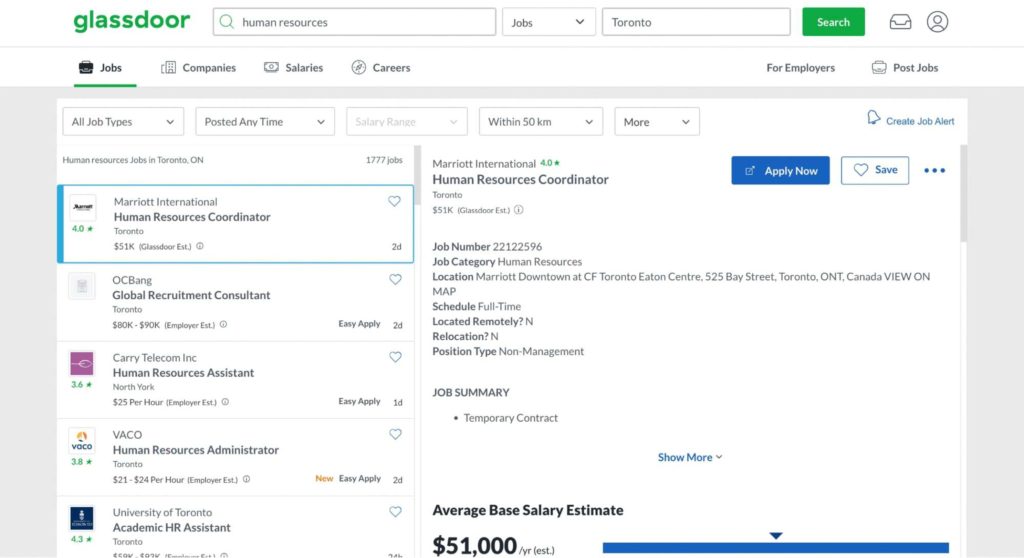Switch to the Companies tab
Image resolution: width=1024 pixels, height=558 pixels.
coord(199,67)
